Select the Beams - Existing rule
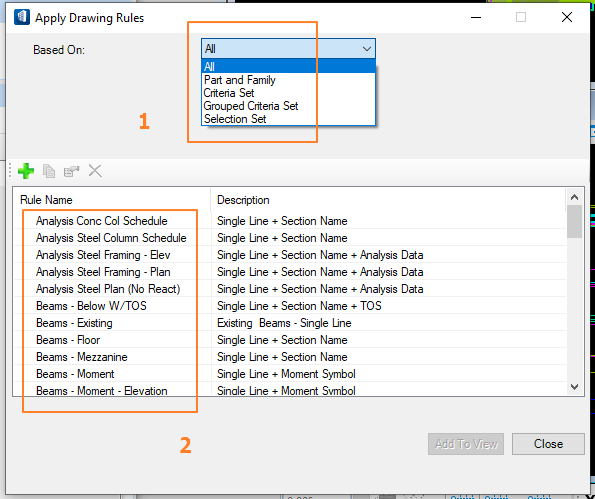 290,323
